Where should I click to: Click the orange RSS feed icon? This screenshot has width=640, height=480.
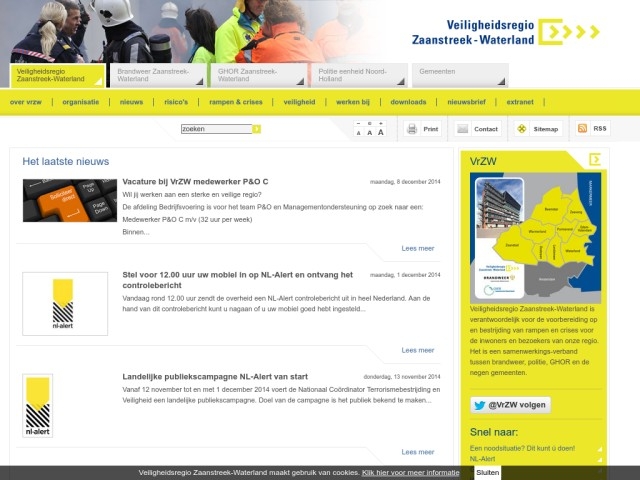[x=582, y=129]
